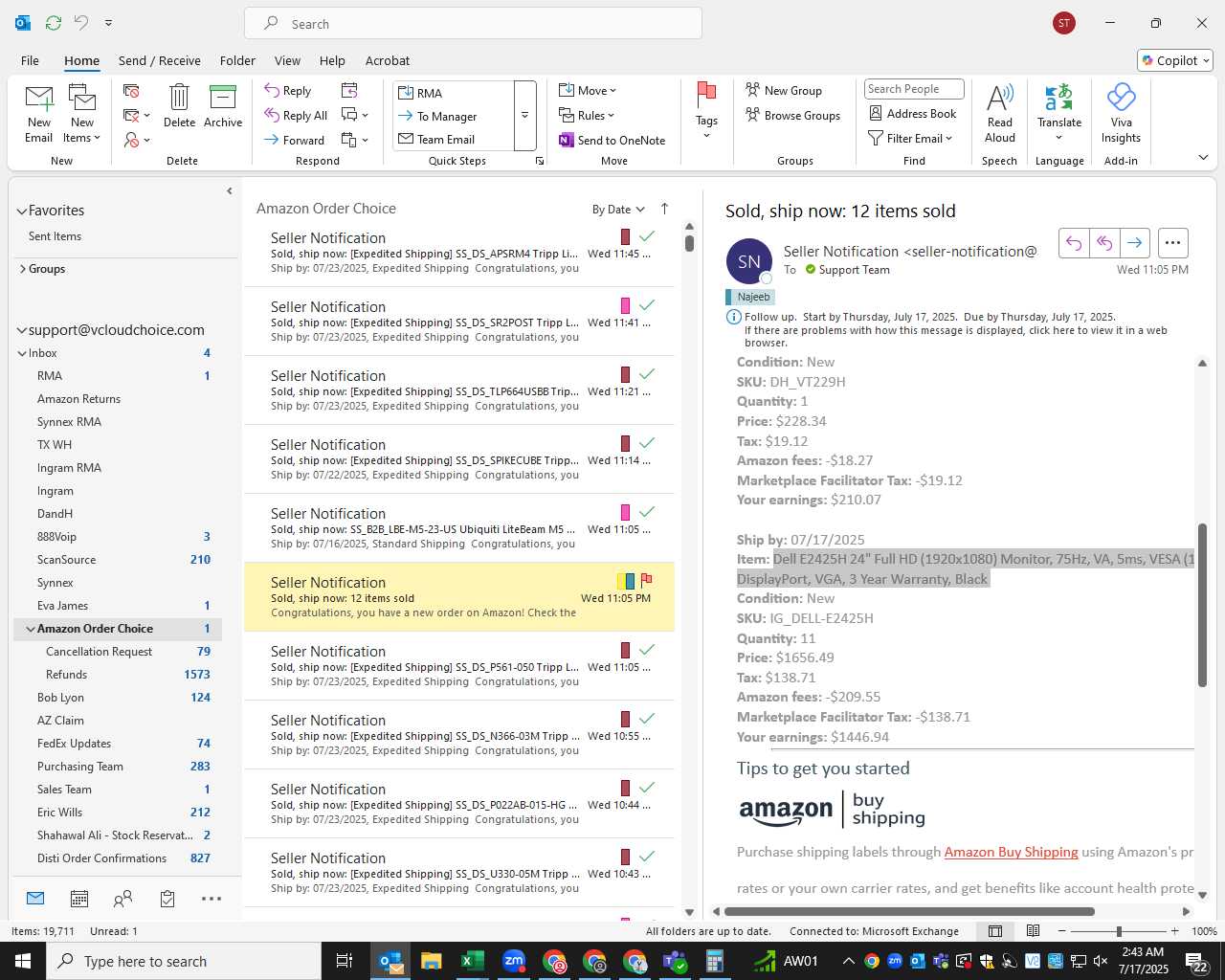The width and height of the screenshot is (1225, 980).
Task: Expand the Groups folder section
Action: [23, 269]
